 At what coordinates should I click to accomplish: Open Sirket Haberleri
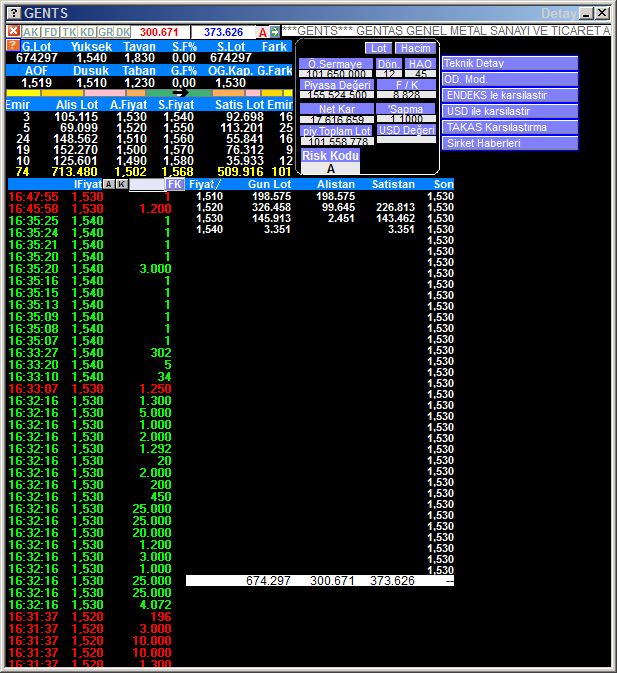click(510, 143)
